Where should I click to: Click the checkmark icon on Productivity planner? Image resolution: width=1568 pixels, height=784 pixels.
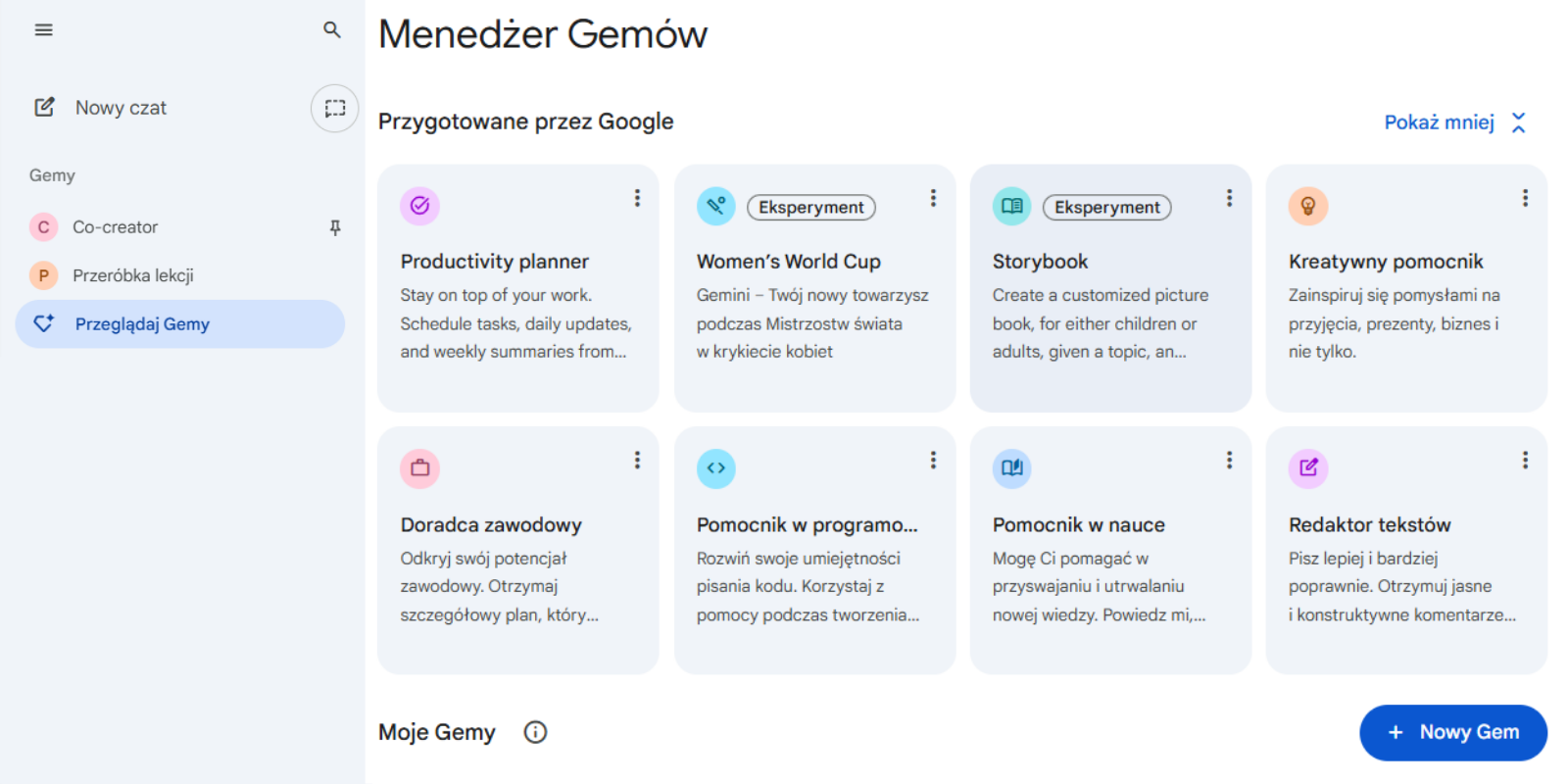(419, 206)
